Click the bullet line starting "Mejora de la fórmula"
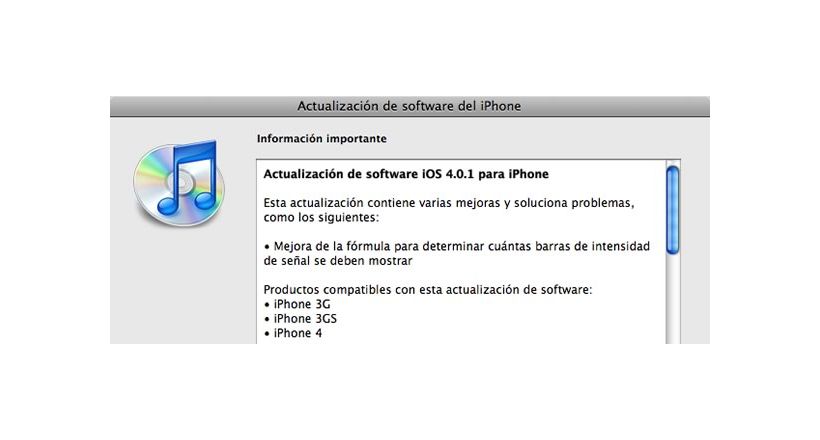The image size is (820, 440). coord(457,246)
